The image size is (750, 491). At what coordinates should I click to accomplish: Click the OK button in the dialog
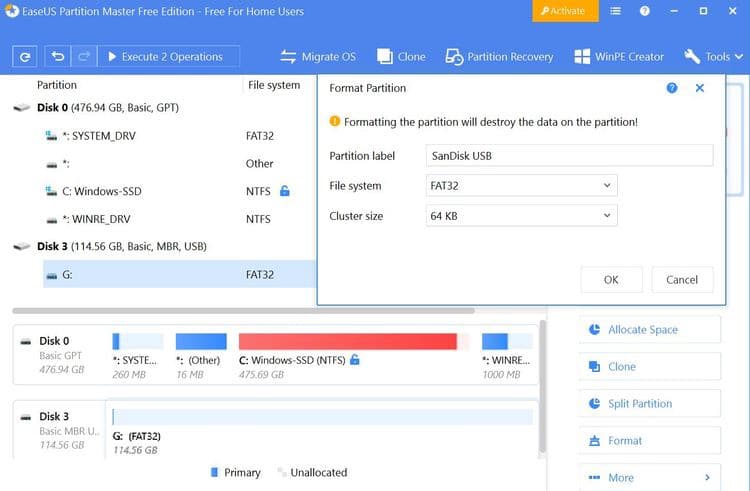click(611, 280)
